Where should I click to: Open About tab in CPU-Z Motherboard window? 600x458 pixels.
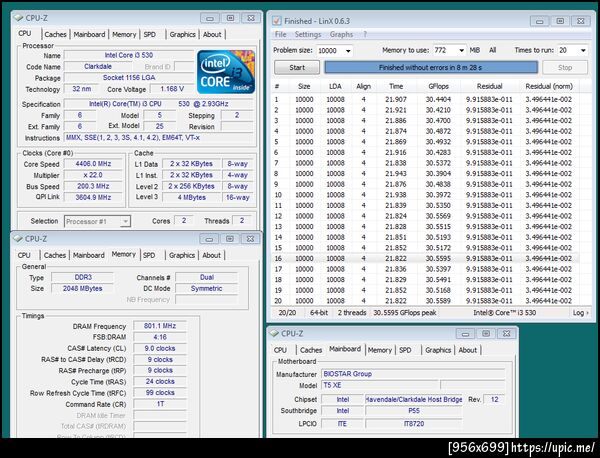pos(468,350)
